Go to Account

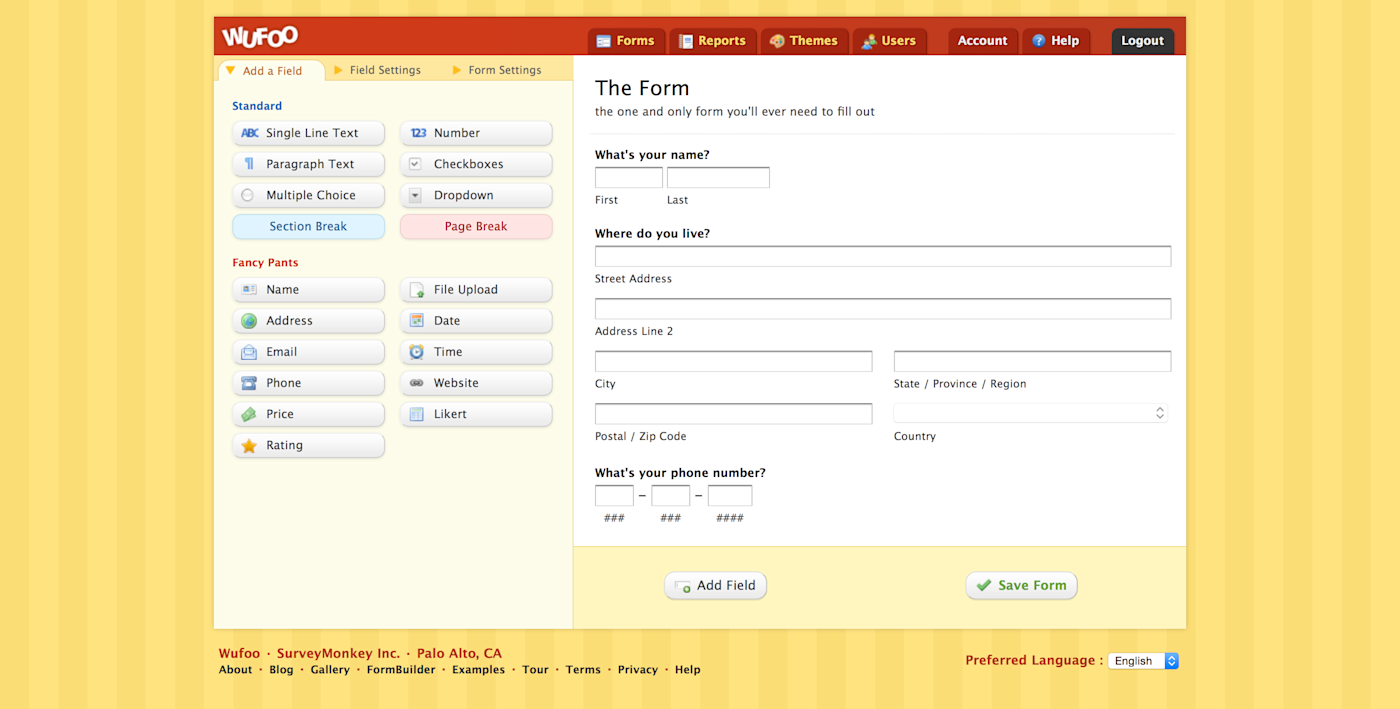point(983,41)
